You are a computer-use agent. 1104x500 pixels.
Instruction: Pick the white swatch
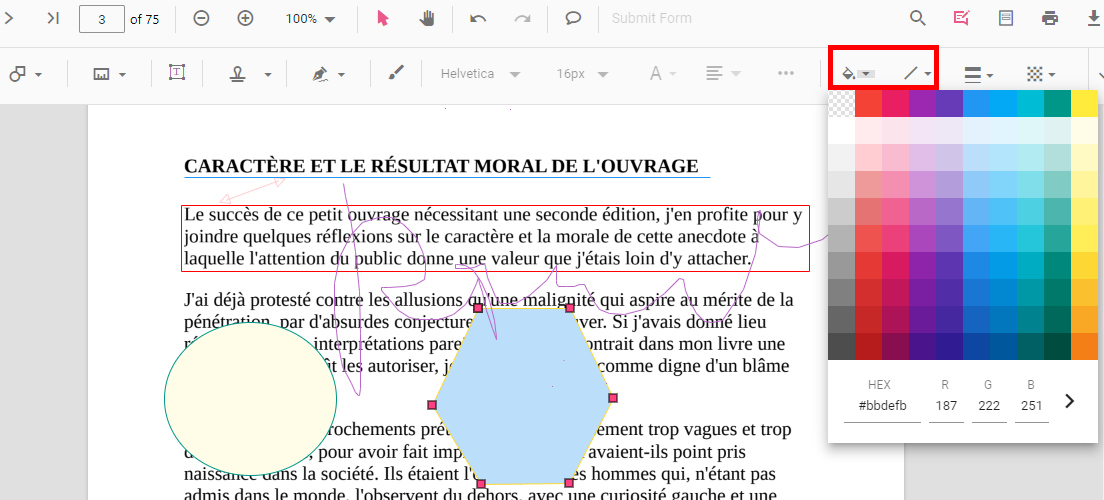point(841,130)
